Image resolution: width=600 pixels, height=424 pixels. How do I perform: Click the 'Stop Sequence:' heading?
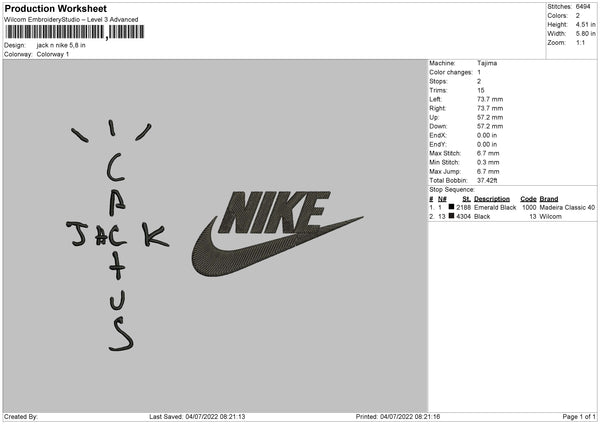[452, 190]
